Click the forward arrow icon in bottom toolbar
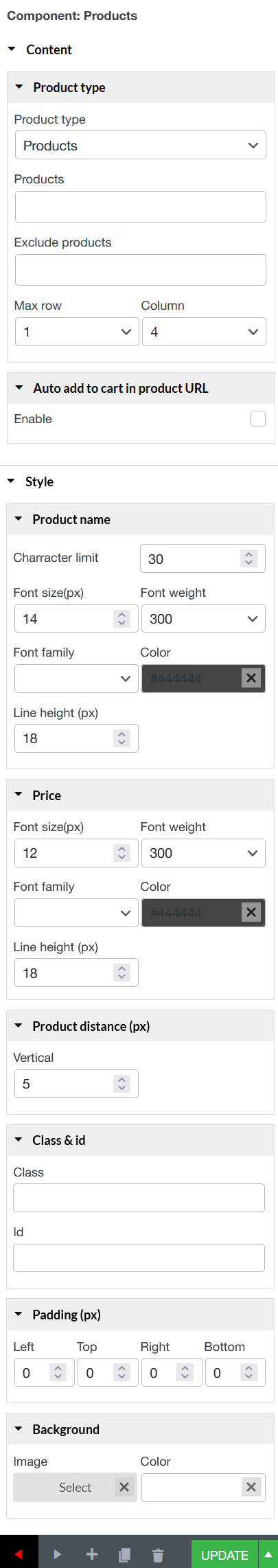The height and width of the screenshot is (1568, 278). click(58, 1554)
